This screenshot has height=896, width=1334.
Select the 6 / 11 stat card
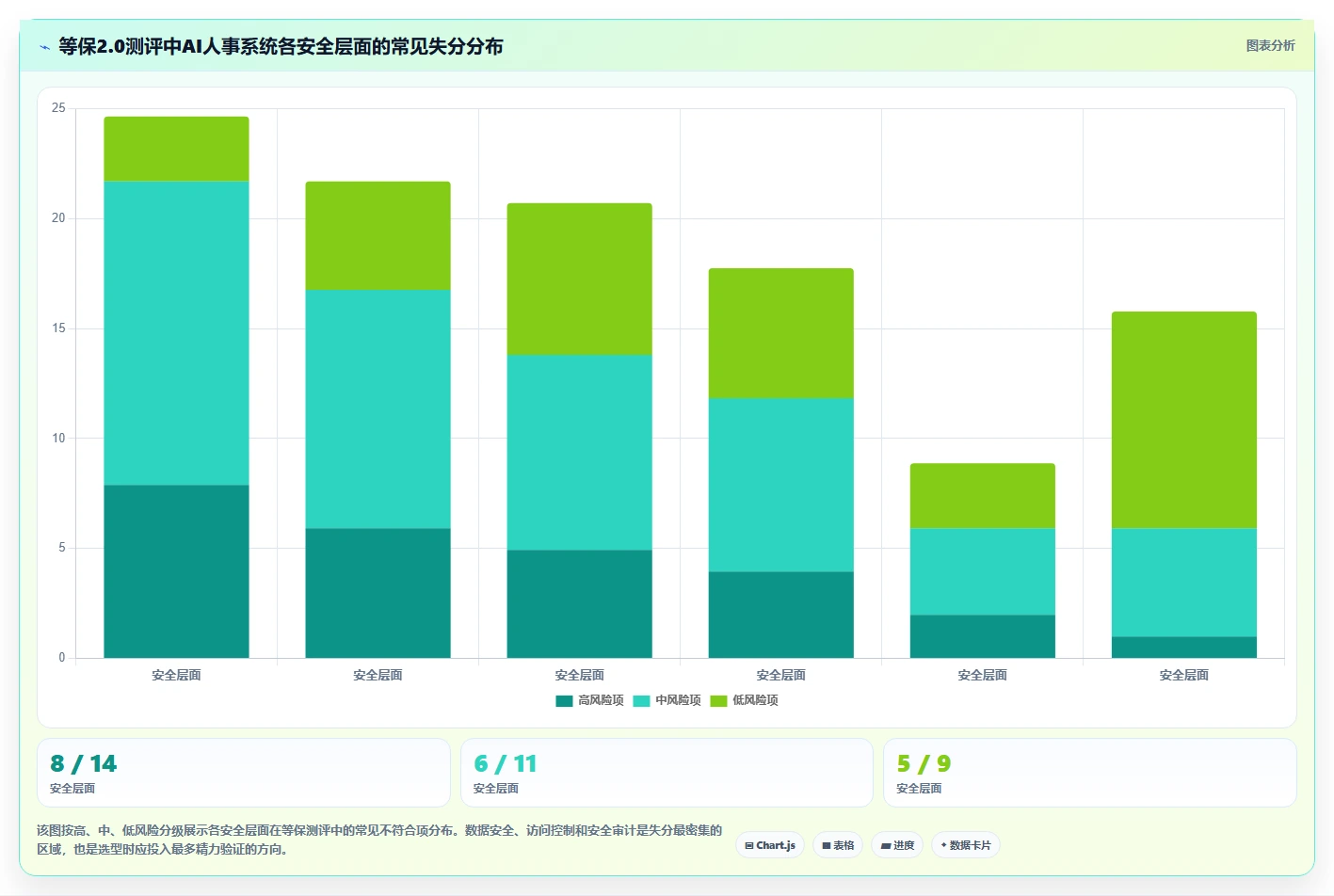(x=667, y=773)
